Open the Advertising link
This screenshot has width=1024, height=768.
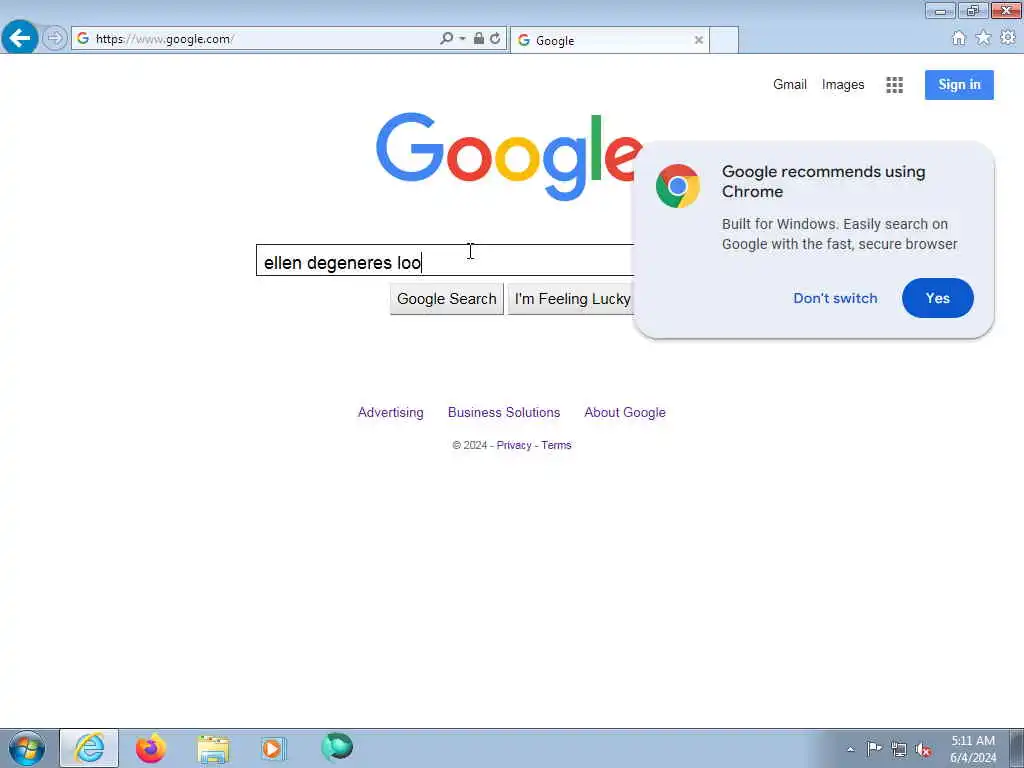click(391, 413)
